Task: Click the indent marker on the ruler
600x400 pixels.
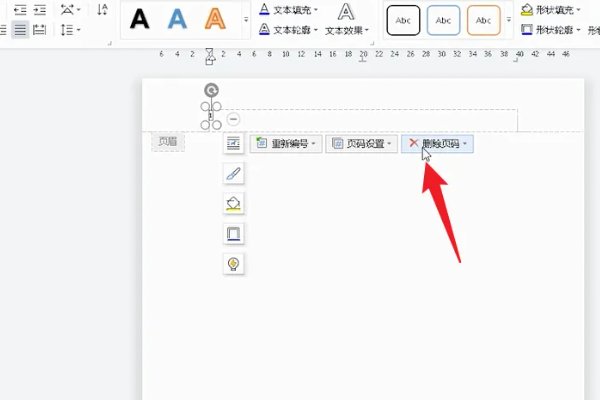Action: [210, 56]
